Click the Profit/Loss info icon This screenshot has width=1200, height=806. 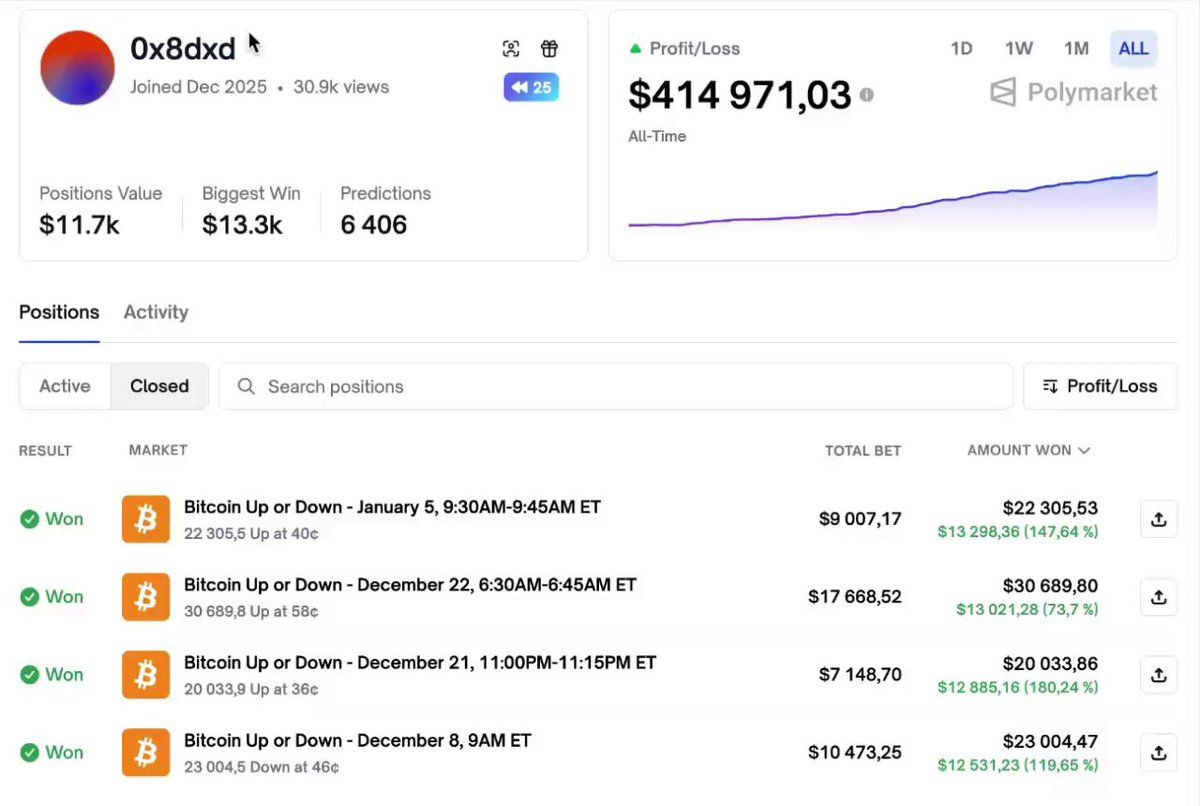866,95
